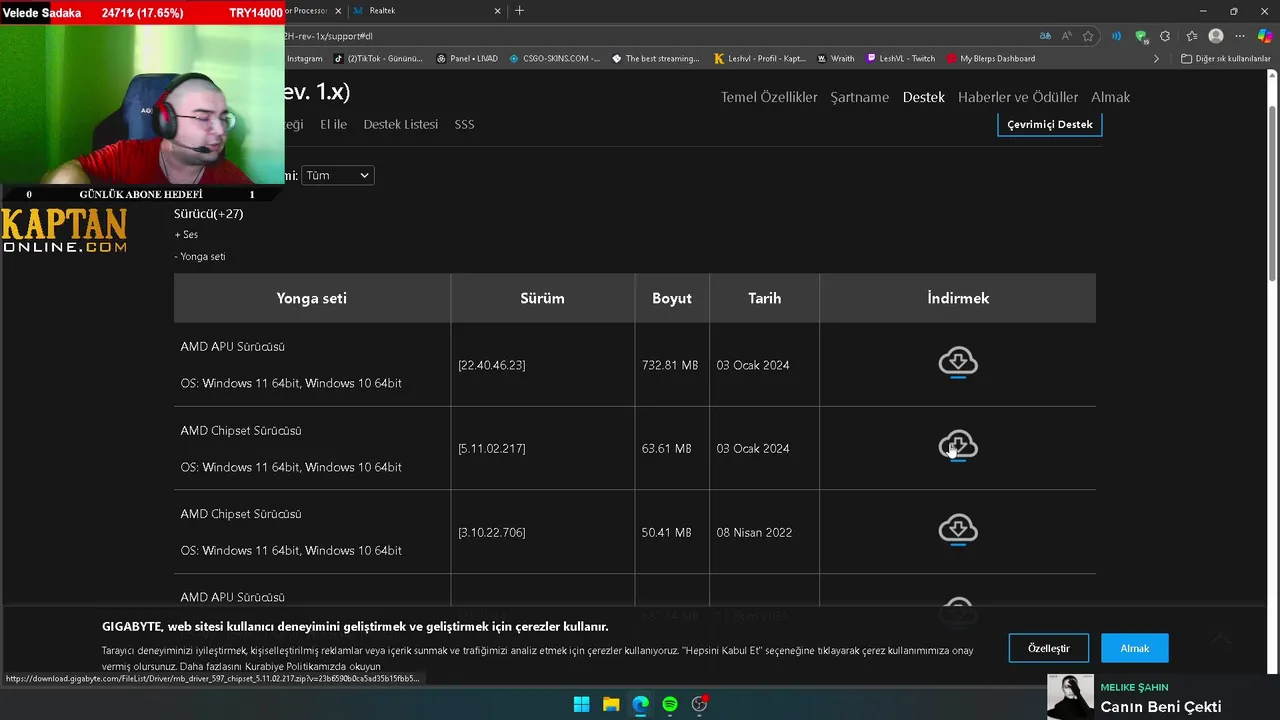Viewport: 1280px width, 720px height.
Task: Click Sürücü(+27) driver heading
Action: tap(208, 214)
